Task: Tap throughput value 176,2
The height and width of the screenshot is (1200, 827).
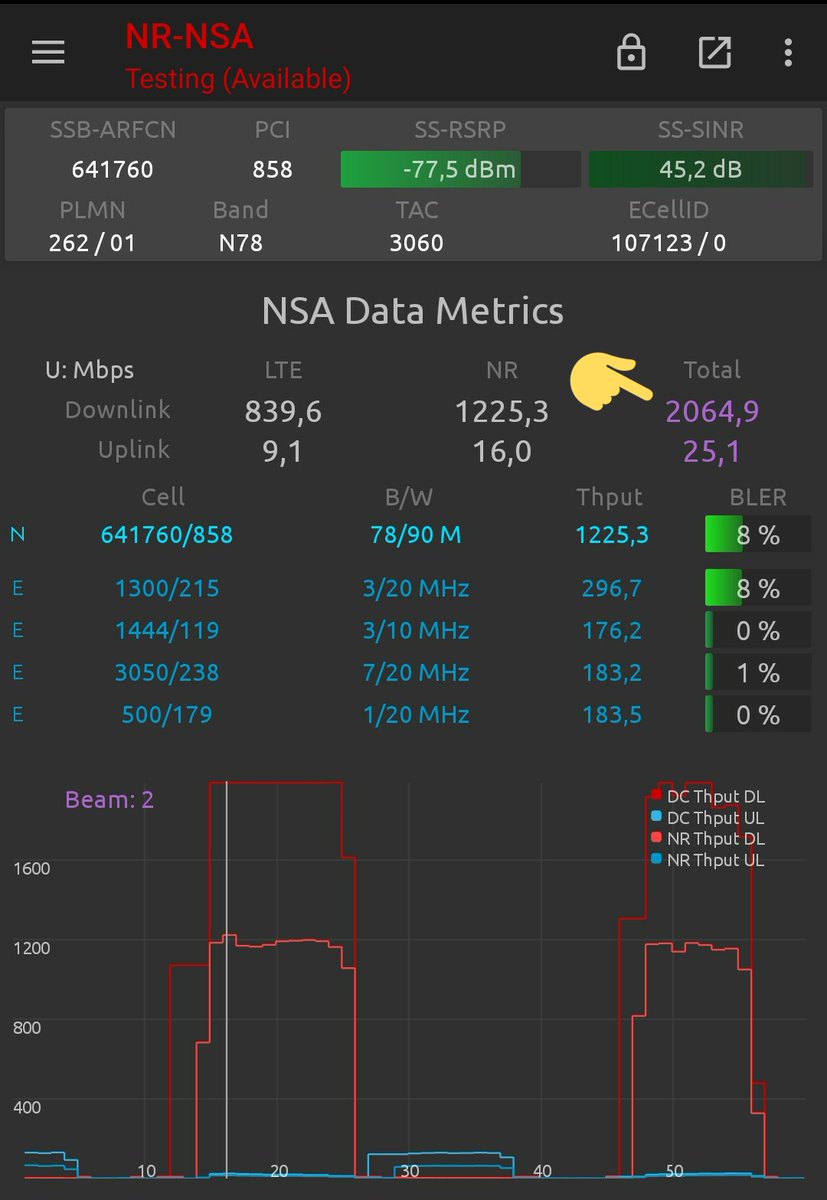Action: tap(611, 631)
